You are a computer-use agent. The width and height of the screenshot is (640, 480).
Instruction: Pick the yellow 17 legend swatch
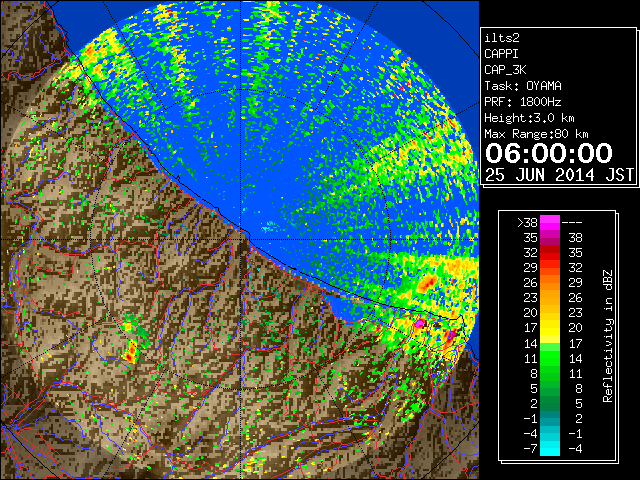[550, 328]
